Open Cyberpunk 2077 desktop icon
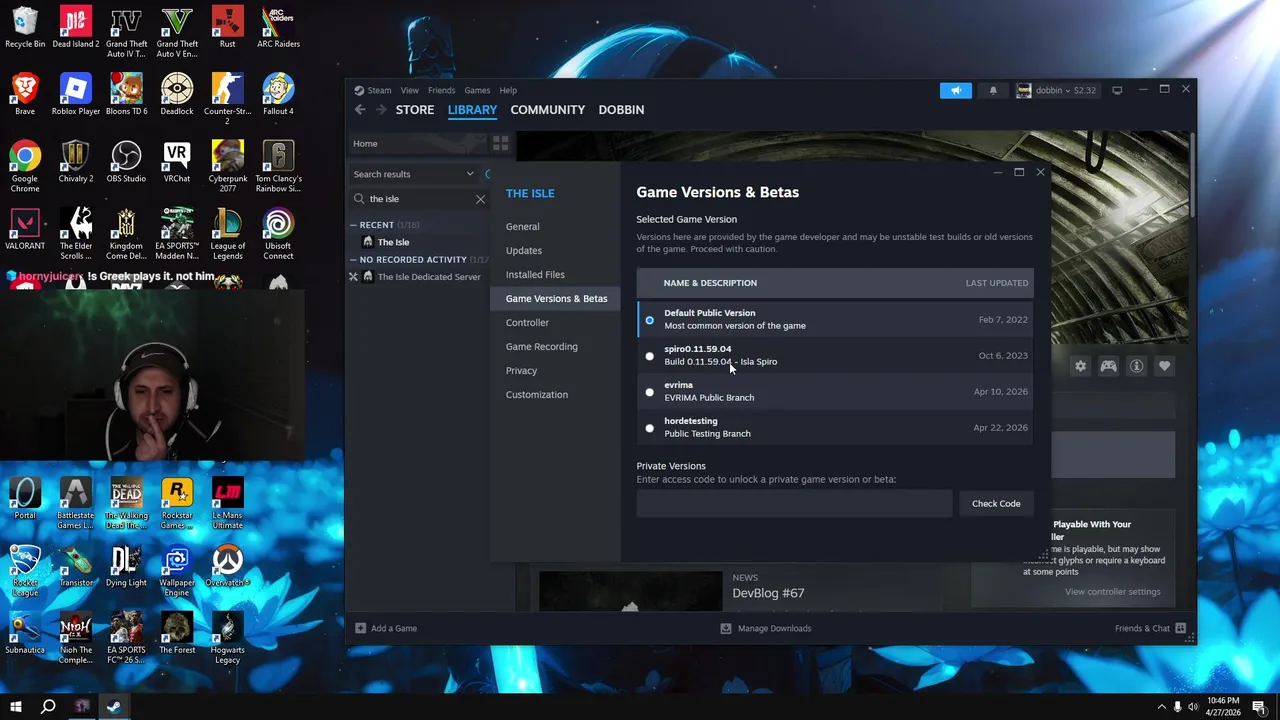 [x=227, y=166]
